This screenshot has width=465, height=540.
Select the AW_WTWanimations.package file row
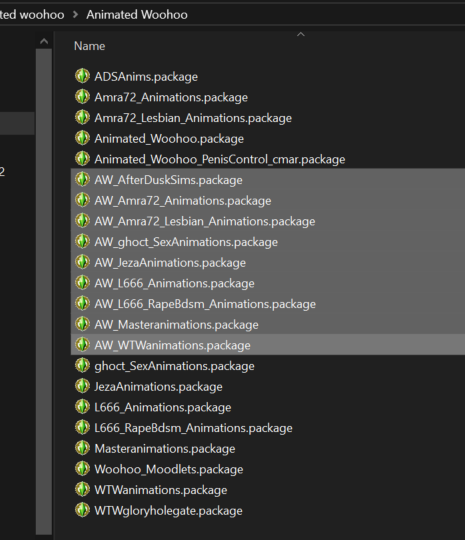268,344
